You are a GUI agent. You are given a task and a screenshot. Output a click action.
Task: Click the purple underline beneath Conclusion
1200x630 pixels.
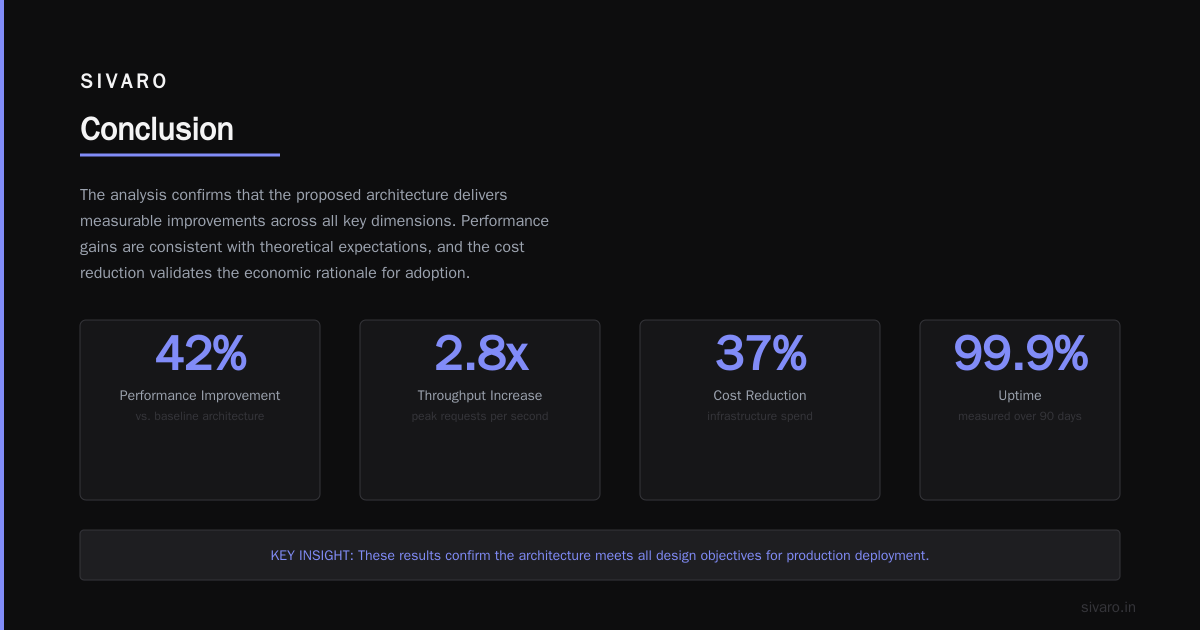(x=180, y=155)
